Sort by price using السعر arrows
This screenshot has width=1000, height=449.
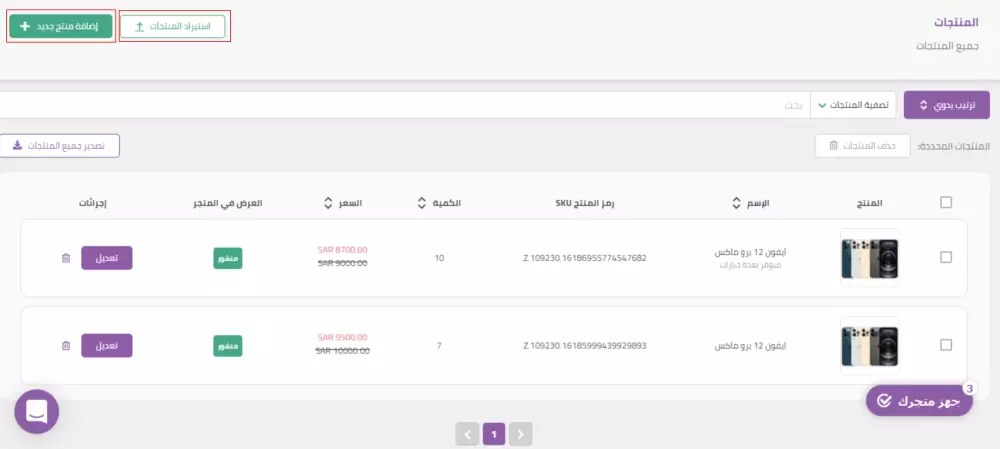(328, 203)
